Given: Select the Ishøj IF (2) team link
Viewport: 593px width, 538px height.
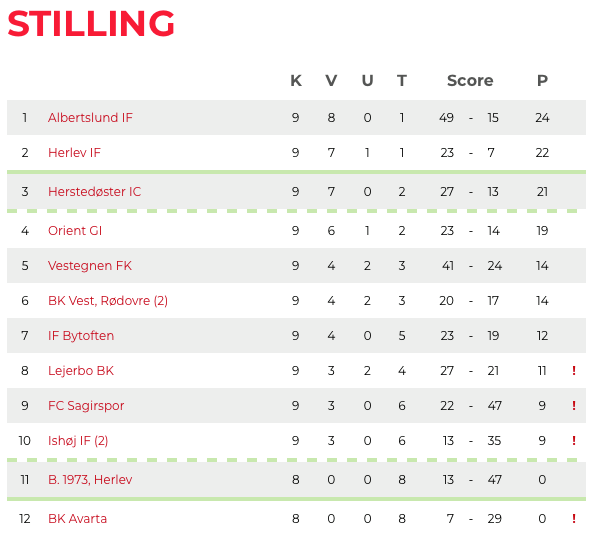Looking at the screenshot, I should coord(78,440).
